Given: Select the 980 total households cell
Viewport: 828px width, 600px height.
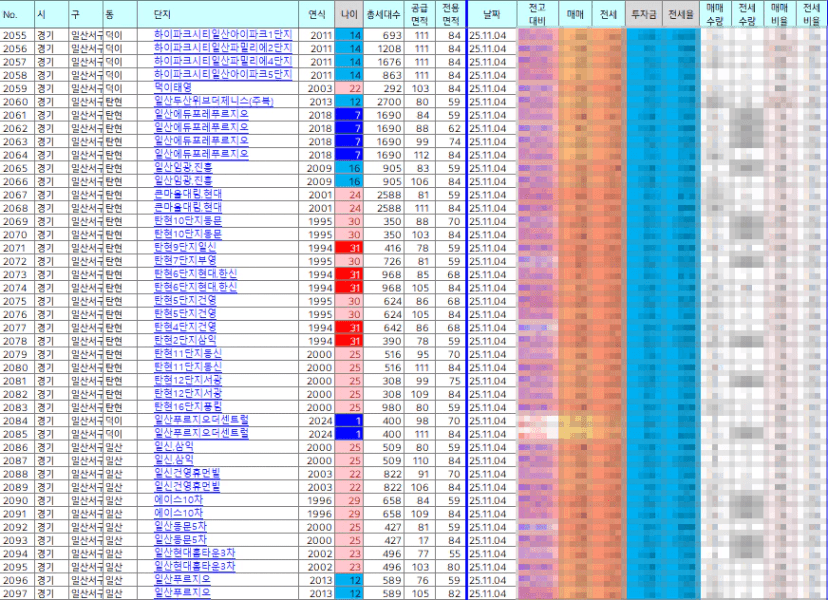Looking at the screenshot, I should [383, 407].
